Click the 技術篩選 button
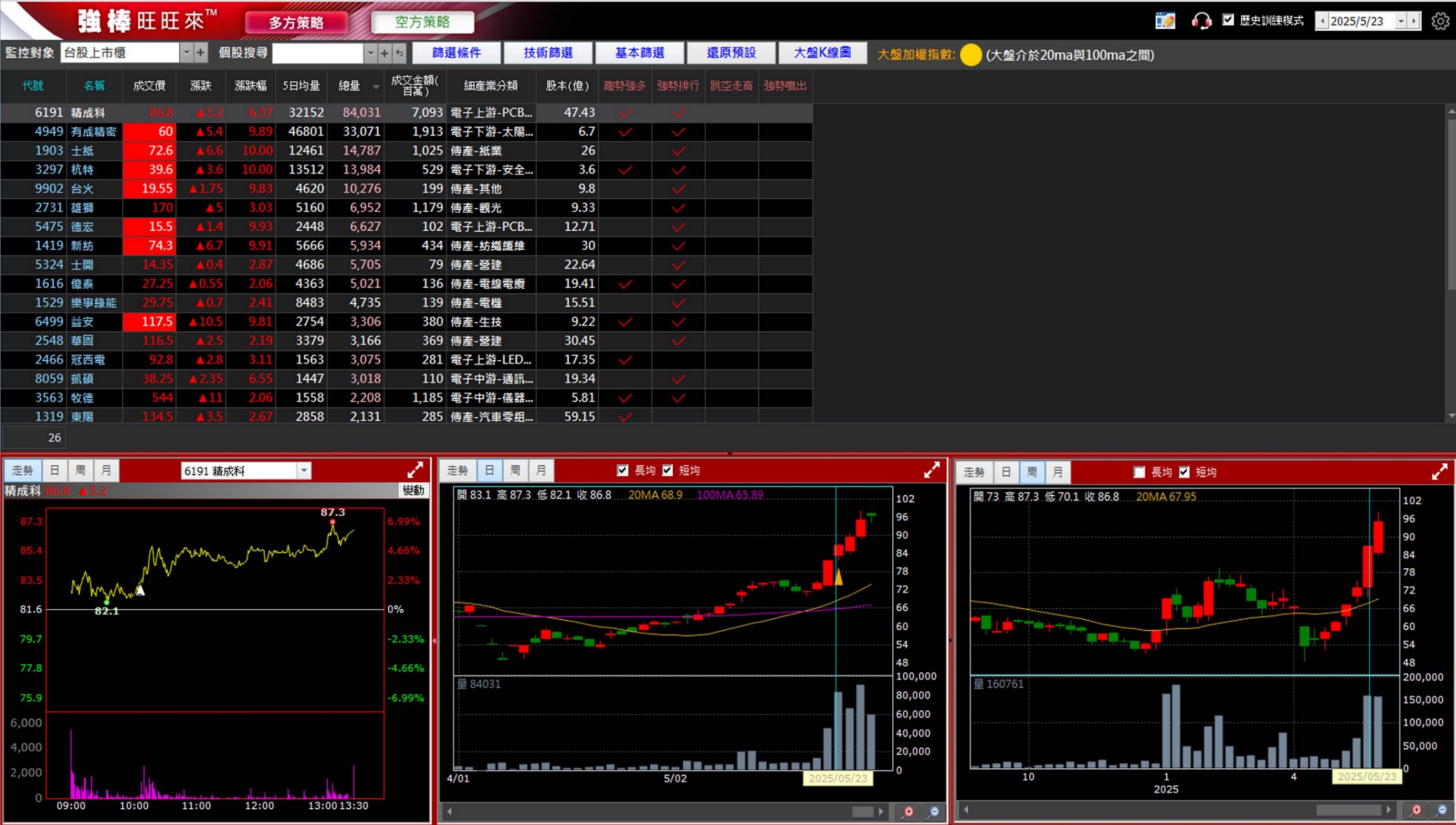 [x=548, y=53]
